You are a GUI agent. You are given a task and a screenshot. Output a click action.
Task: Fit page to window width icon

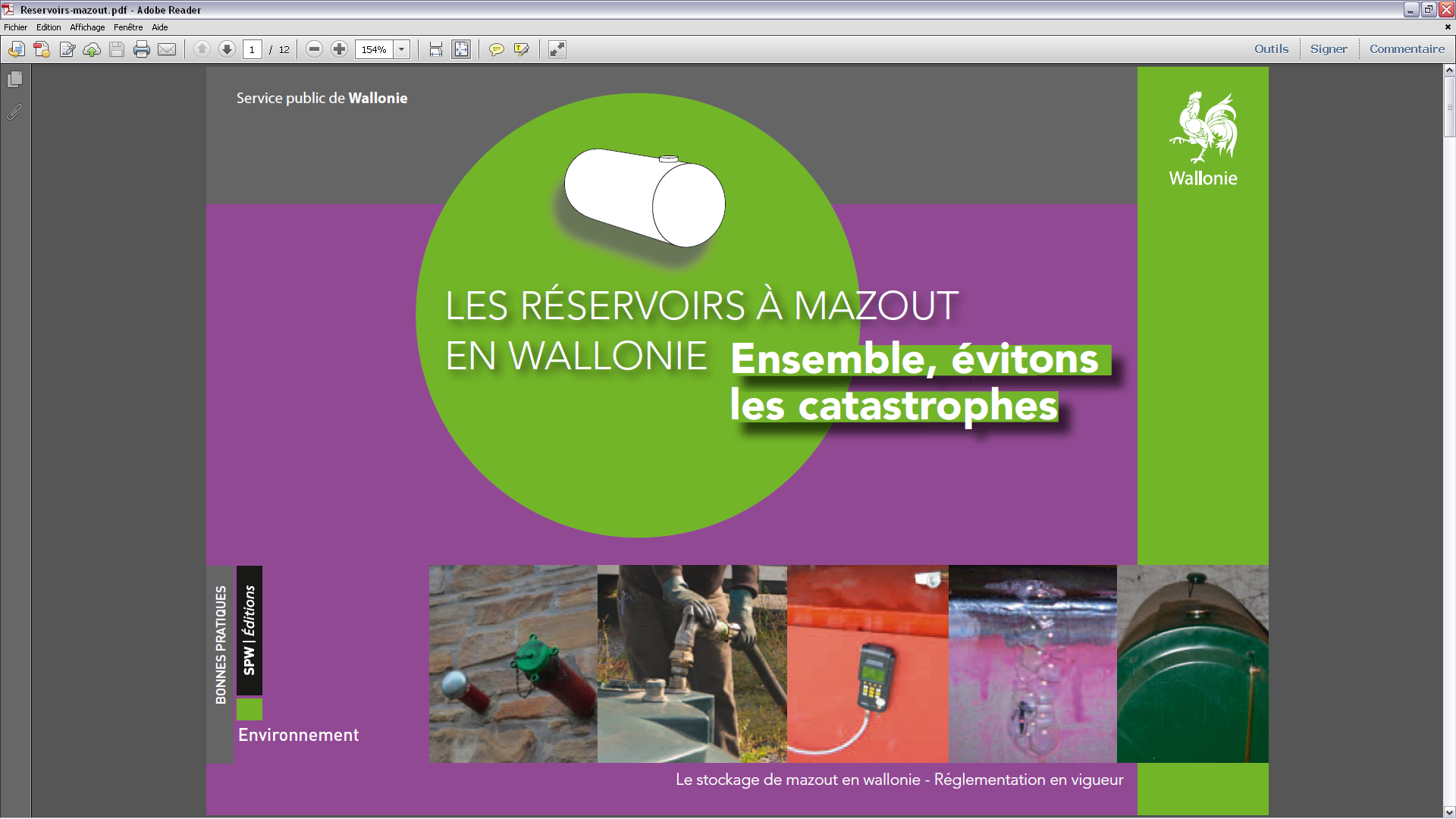(436, 49)
